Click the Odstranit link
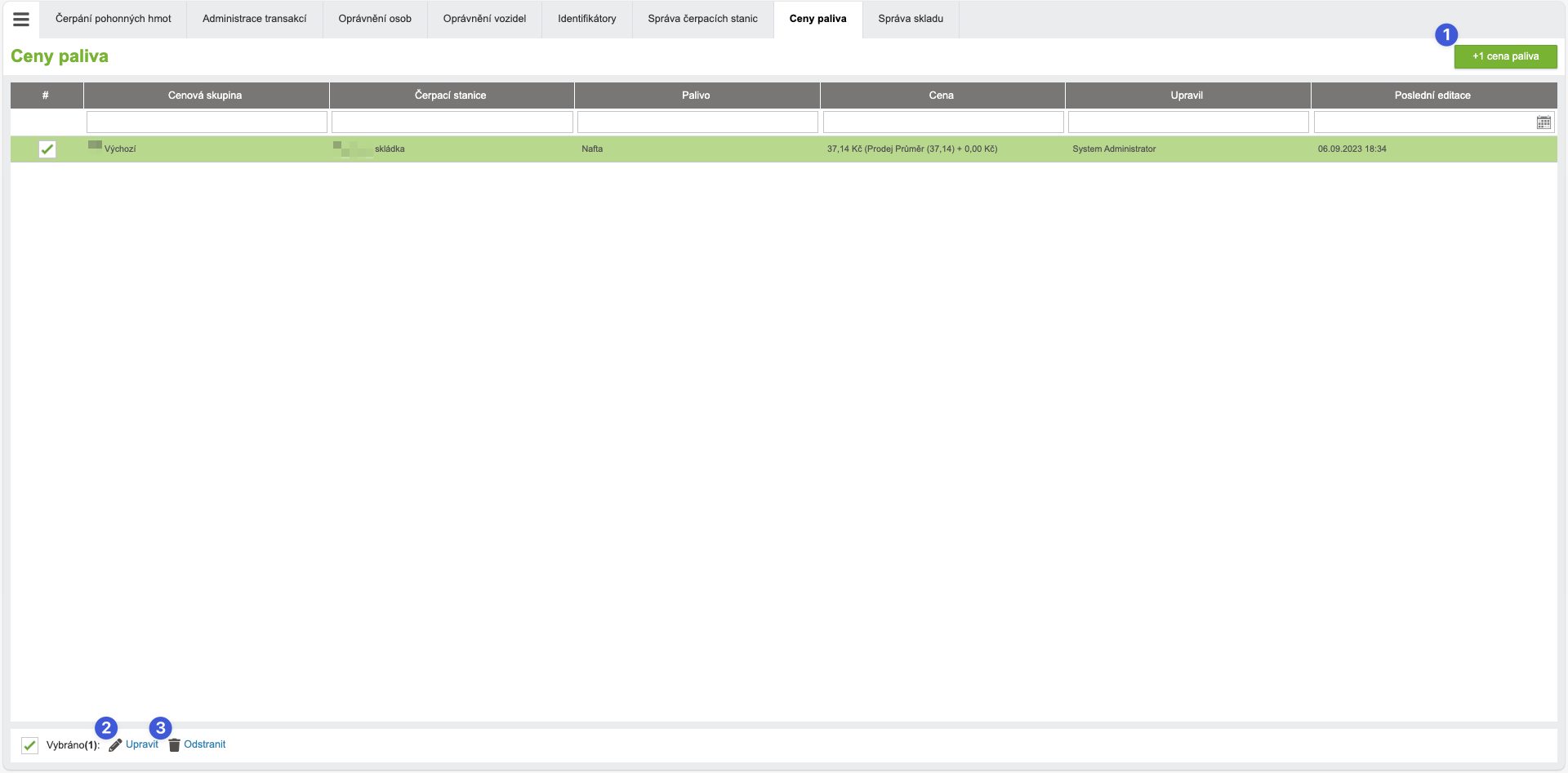The width and height of the screenshot is (1568, 773). 205,744
